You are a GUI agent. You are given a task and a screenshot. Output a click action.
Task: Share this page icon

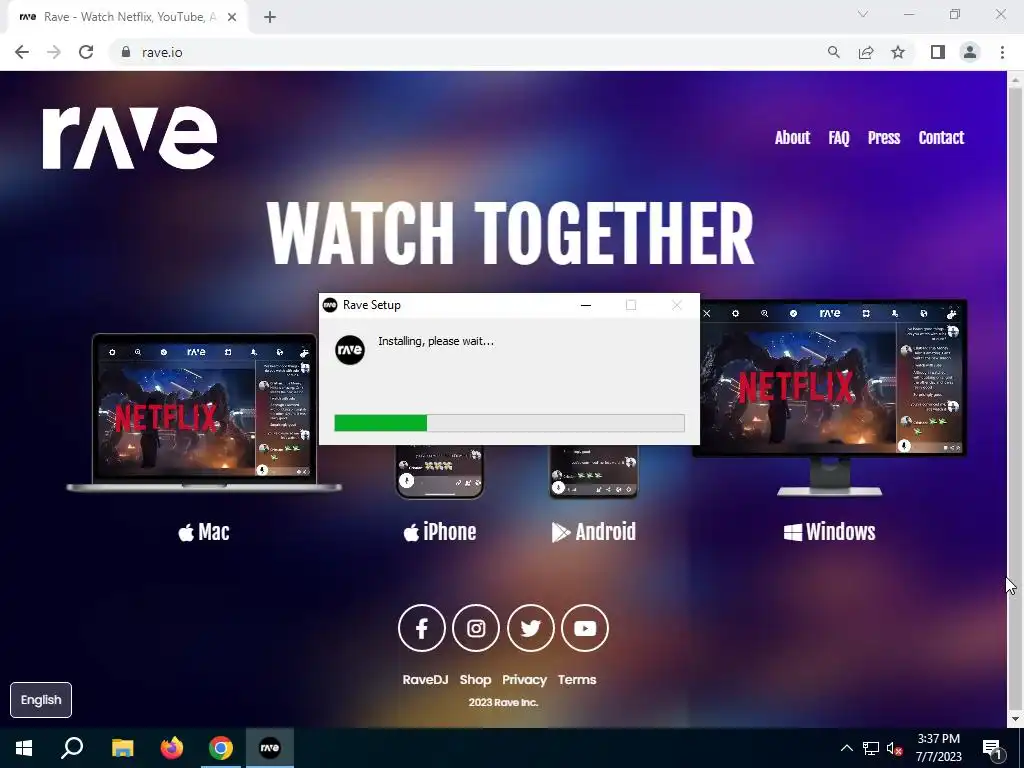click(866, 52)
